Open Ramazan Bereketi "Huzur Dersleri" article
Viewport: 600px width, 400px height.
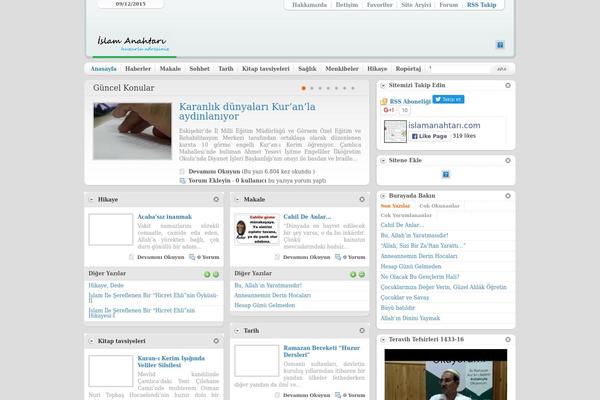pos(321,351)
